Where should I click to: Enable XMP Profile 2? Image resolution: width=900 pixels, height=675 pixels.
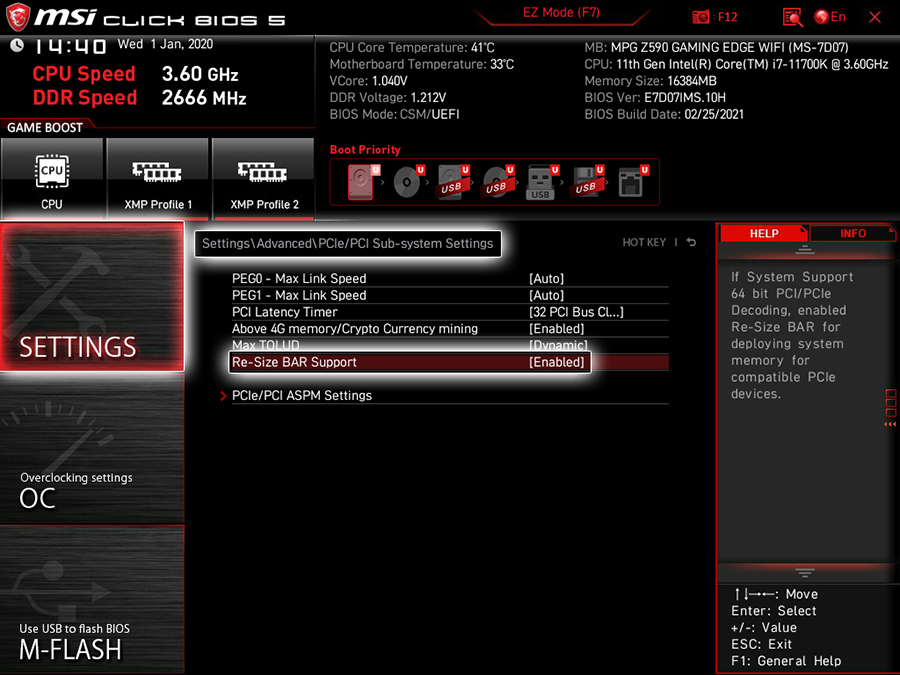263,179
